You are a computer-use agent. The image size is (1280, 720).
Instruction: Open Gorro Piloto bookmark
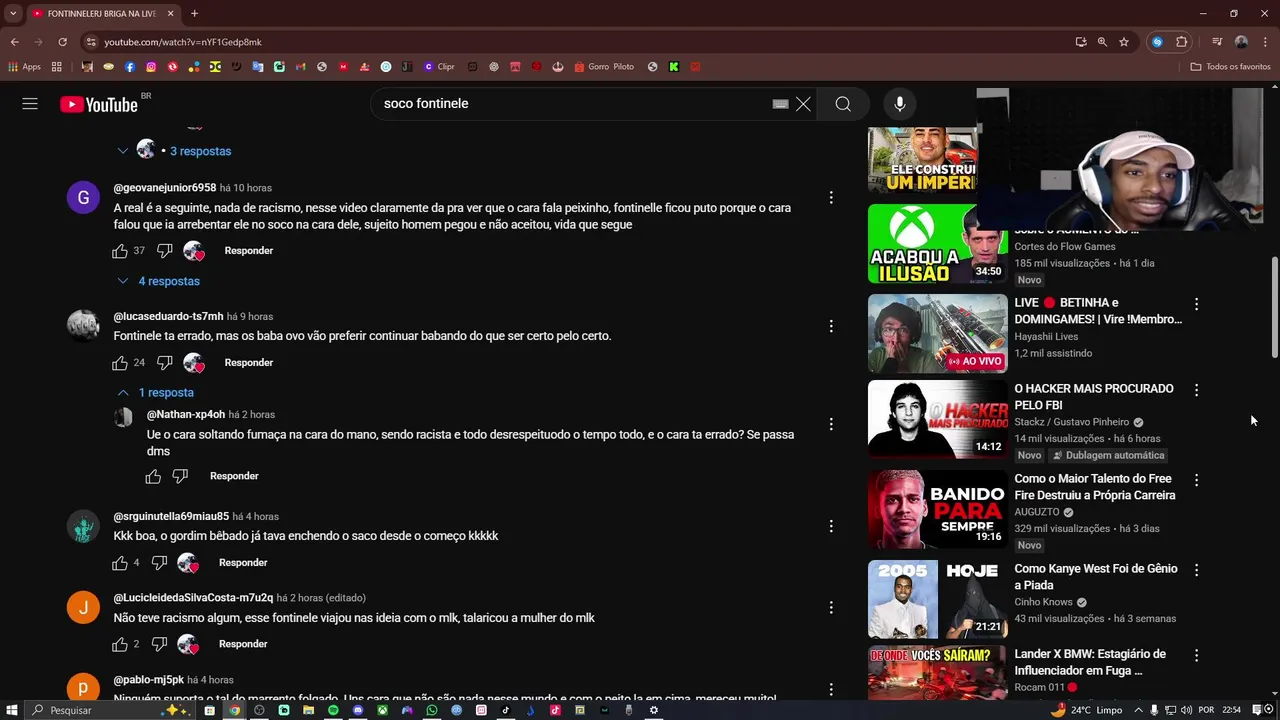(603, 67)
